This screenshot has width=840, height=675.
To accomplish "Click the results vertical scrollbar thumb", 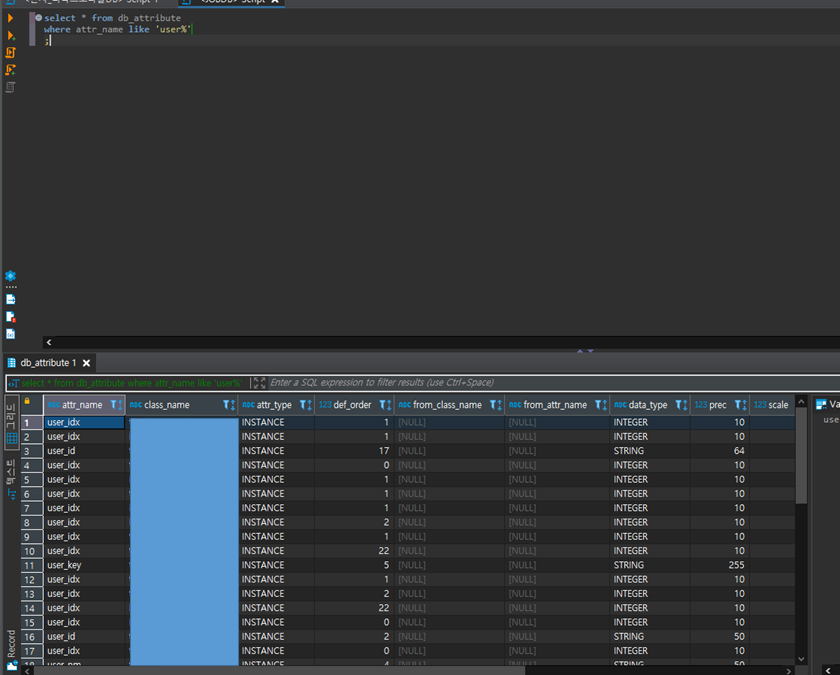I will [x=801, y=455].
